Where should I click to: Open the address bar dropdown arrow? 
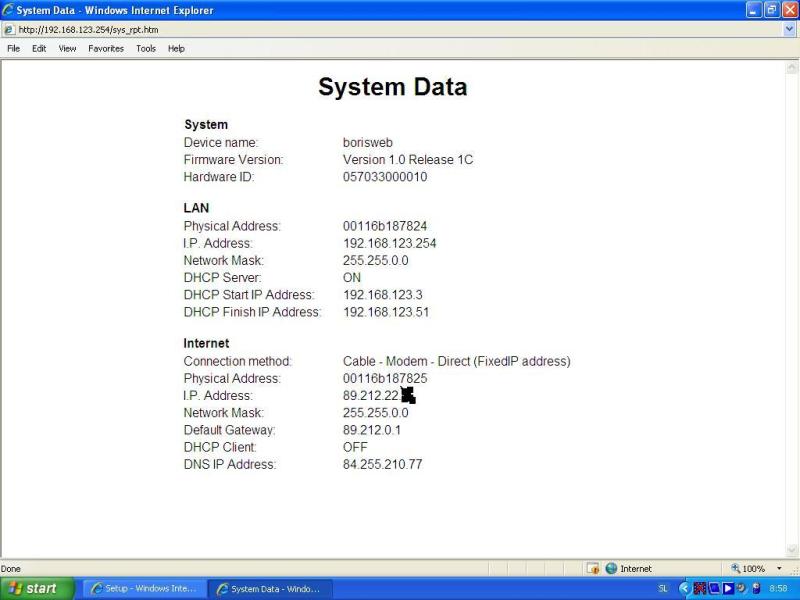tap(790, 30)
